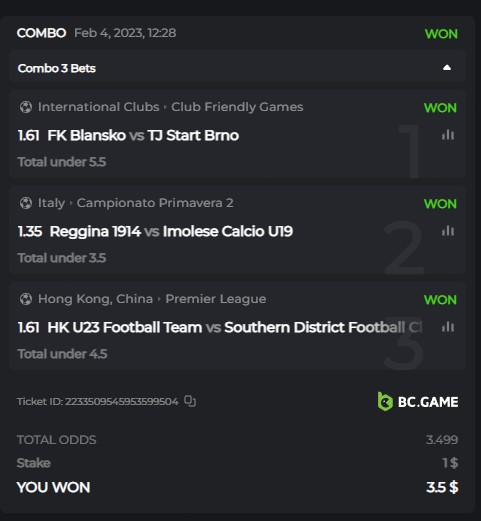Click the International Clubs category label
481x521 pixels.
99,107
